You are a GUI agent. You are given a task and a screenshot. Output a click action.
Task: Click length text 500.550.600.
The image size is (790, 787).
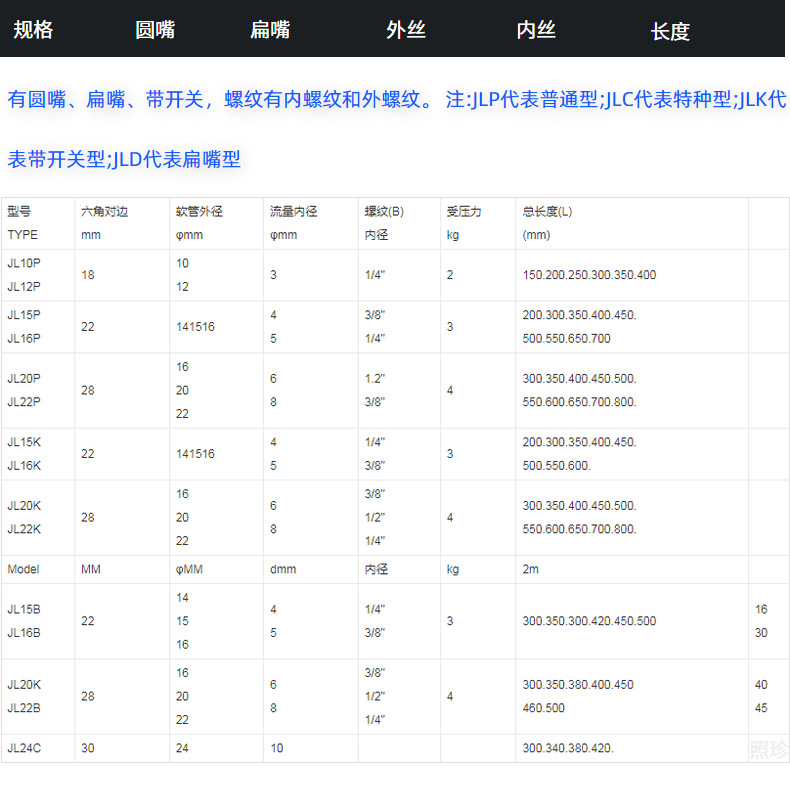coord(556,466)
